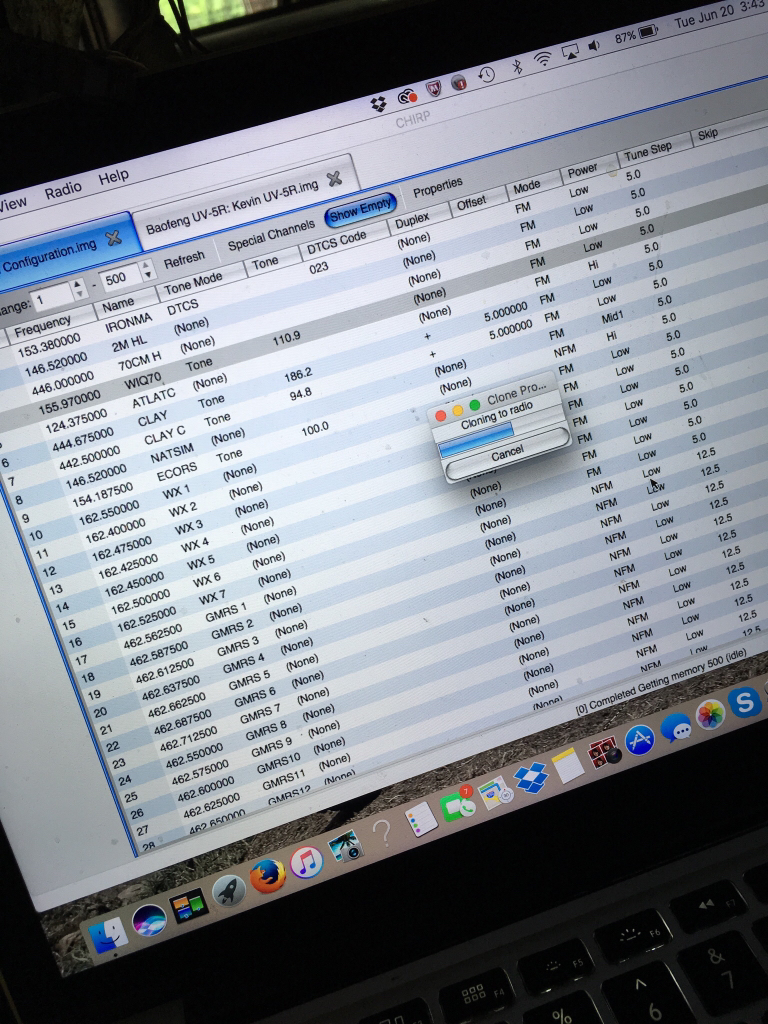Select the IRONMA channel name cell
The height and width of the screenshot is (1024, 768).
(129, 321)
